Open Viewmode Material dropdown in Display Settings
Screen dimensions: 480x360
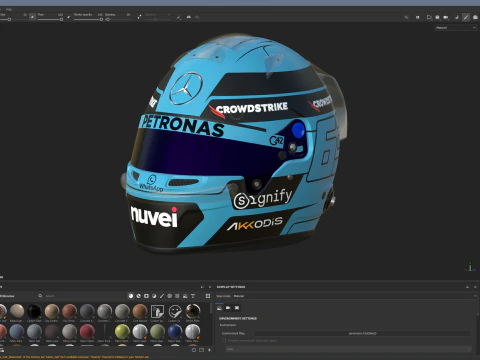[354, 296]
